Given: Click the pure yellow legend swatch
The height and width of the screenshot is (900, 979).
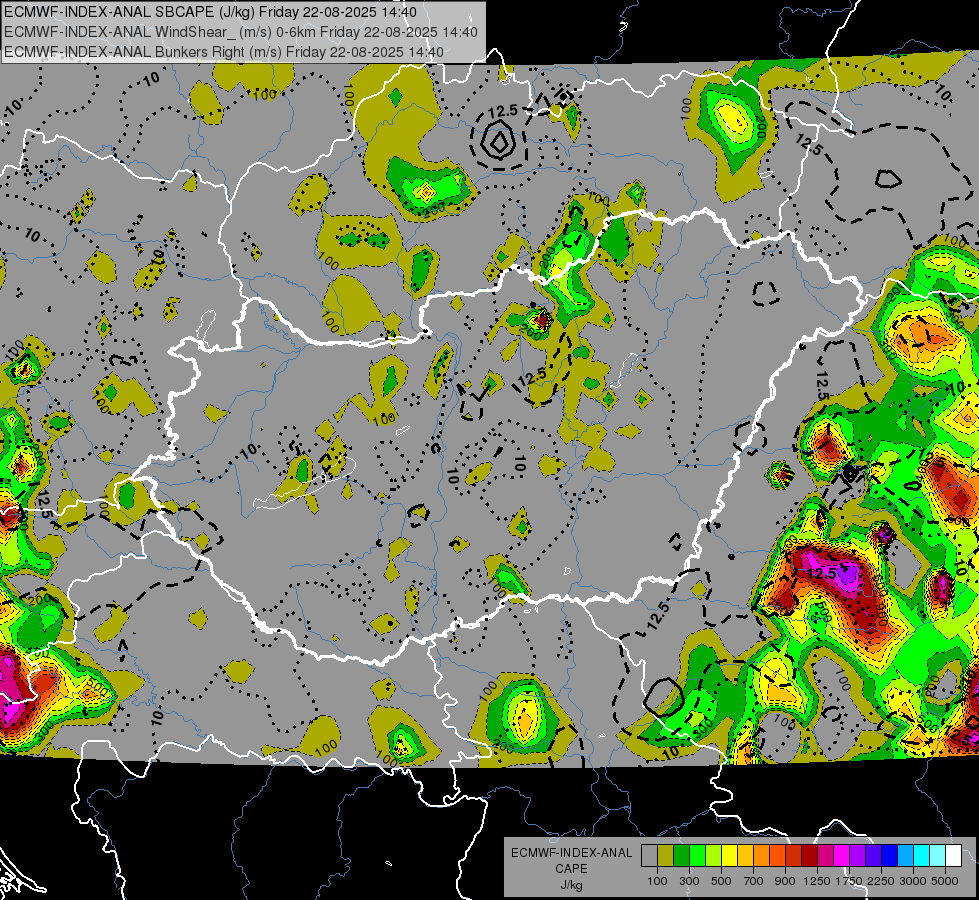Looking at the screenshot, I should [729, 855].
